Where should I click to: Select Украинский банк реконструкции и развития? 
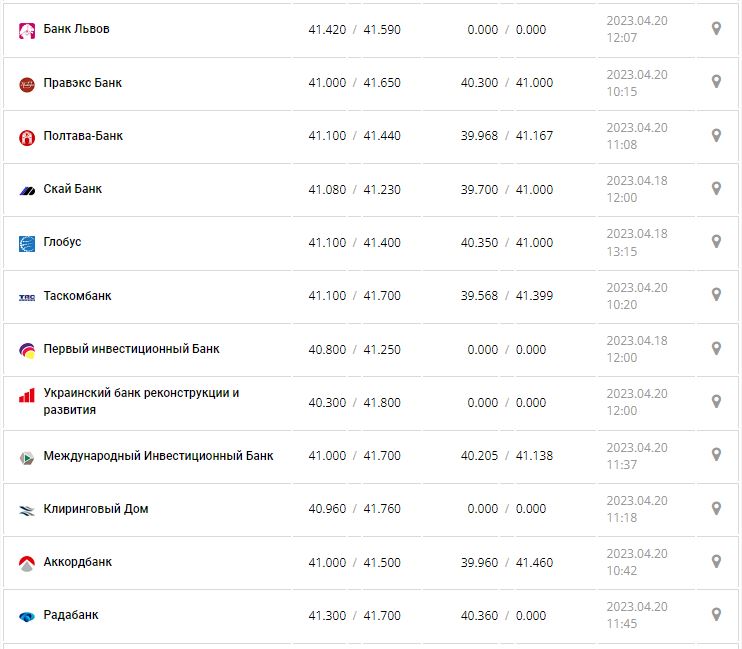[x=141, y=401]
